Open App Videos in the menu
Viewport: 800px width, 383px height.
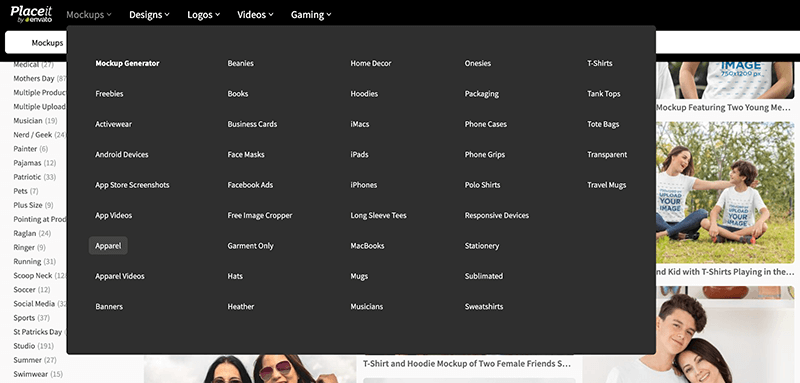(114, 215)
